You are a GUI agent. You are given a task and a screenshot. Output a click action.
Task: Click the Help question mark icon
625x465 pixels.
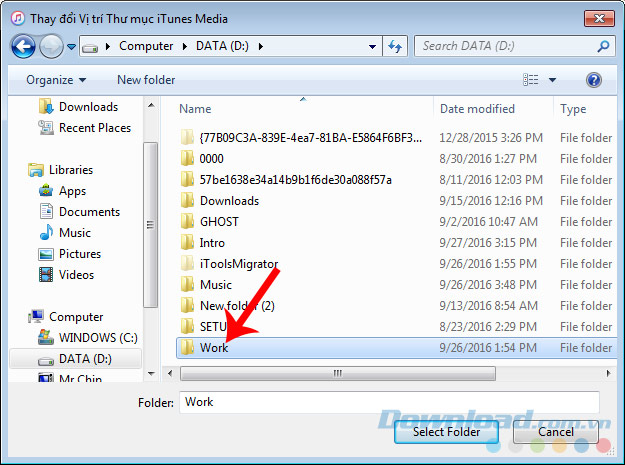pos(594,80)
